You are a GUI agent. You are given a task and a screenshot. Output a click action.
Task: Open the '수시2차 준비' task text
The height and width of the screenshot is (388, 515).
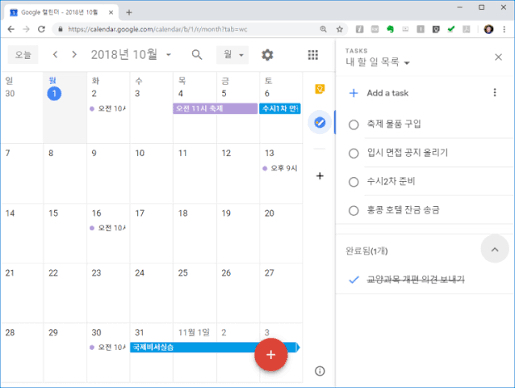[391, 181]
